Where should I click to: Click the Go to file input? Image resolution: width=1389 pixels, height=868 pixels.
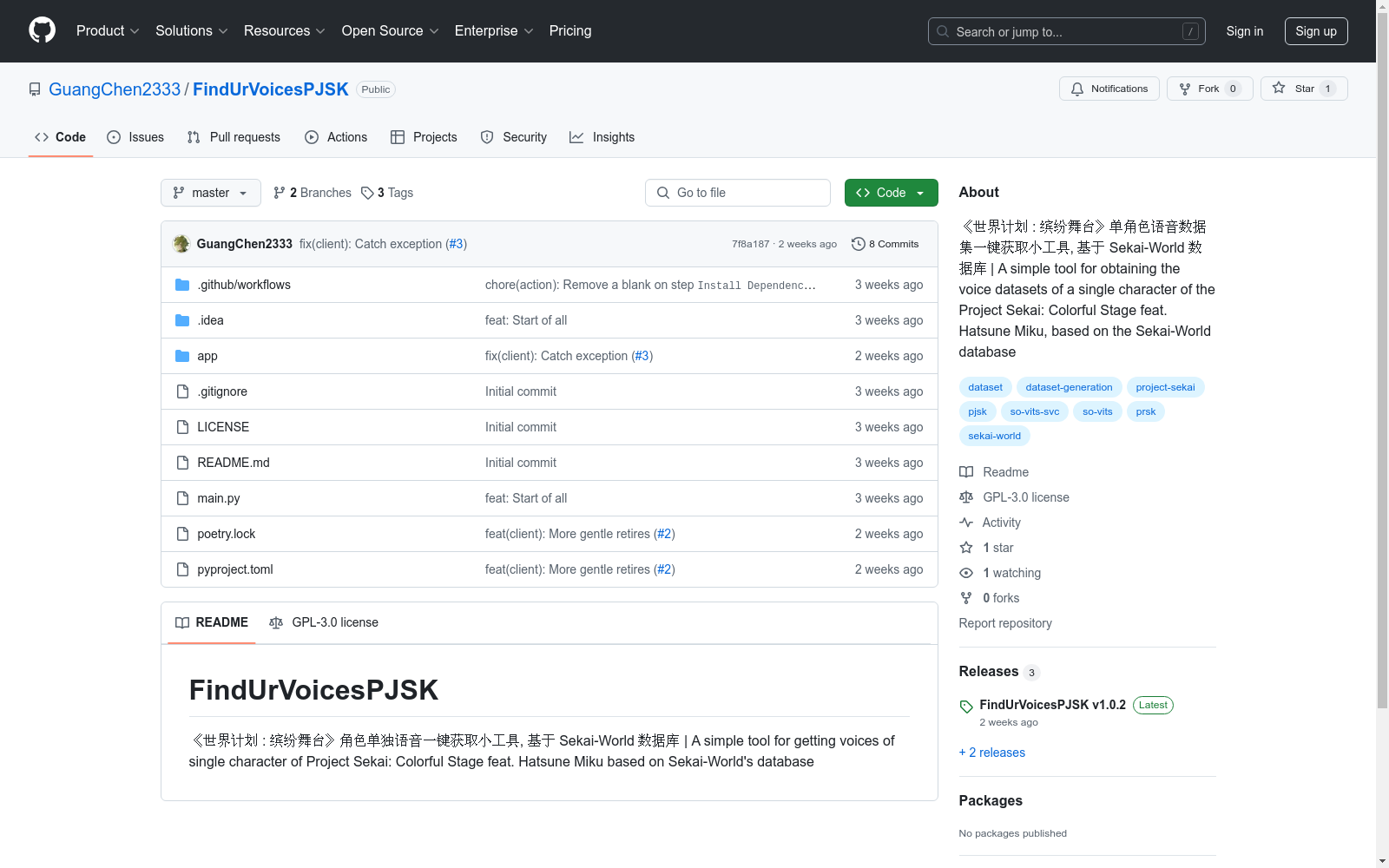click(x=738, y=193)
